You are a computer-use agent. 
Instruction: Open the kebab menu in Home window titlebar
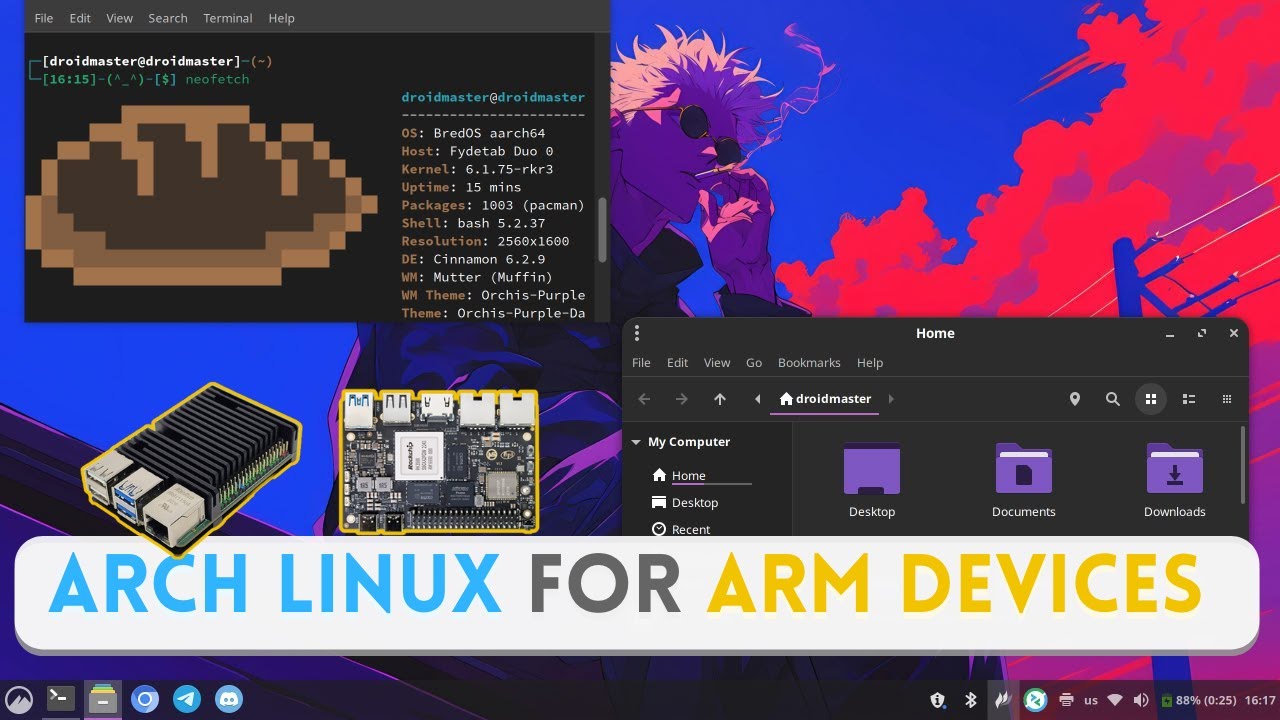pos(637,333)
